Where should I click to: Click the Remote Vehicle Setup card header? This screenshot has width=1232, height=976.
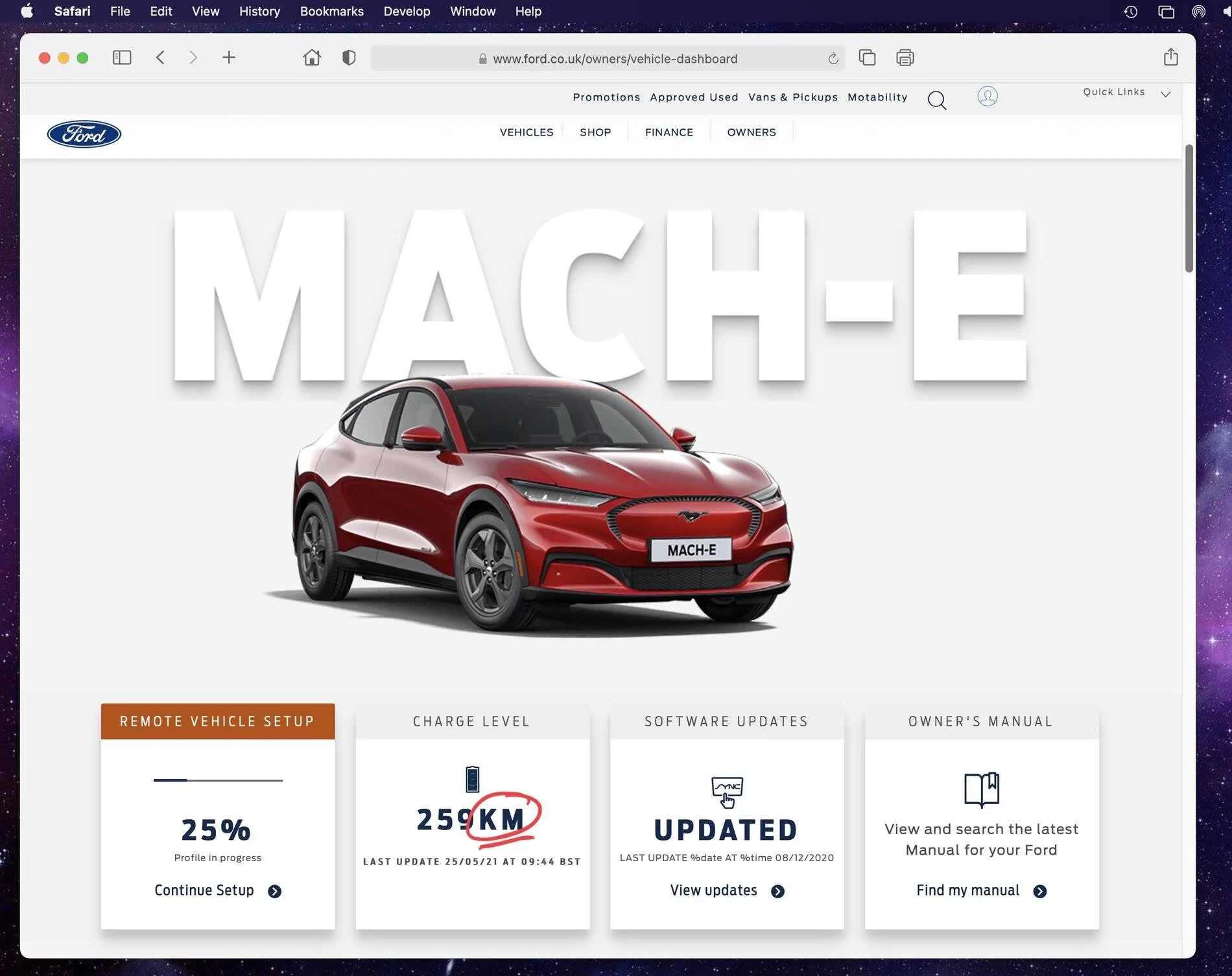click(218, 721)
